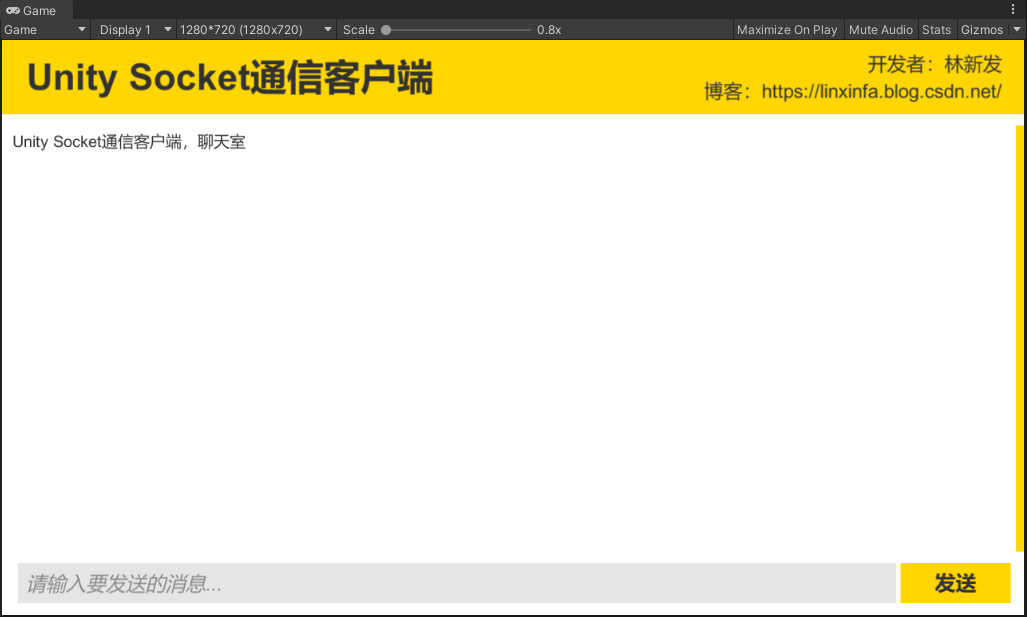Click the blog URL linxinfa.blog.csdn.net
This screenshot has height=617, width=1027.
pos(882,92)
